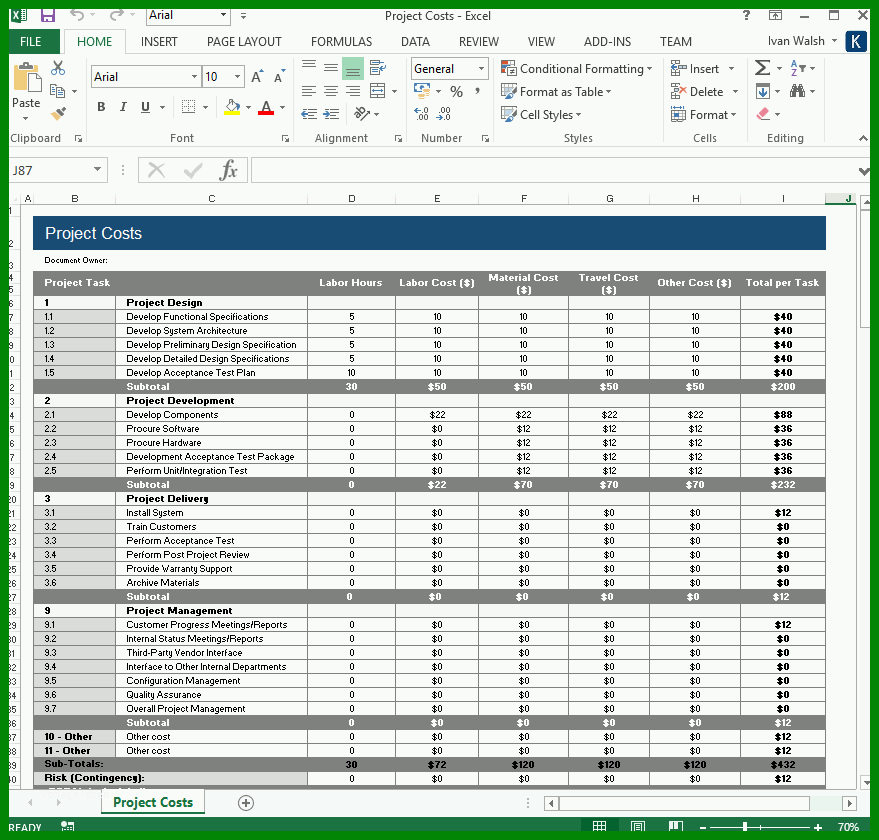The height and width of the screenshot is (840, 879).
Task: Open the font size dropdown showing 10
Action: click(x=238, y=76)
